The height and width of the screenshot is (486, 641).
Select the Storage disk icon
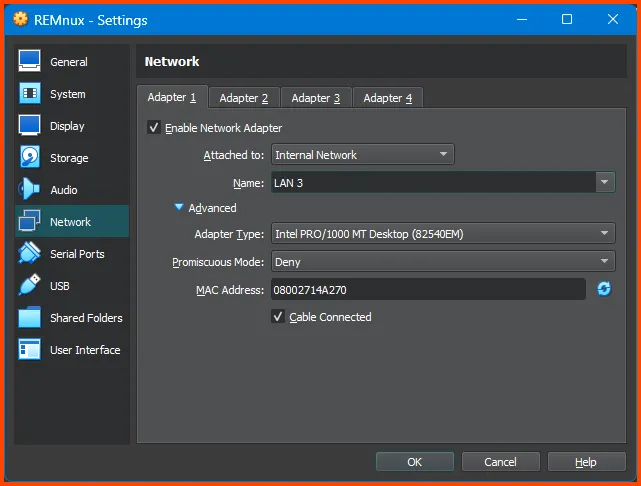pyautogui.click(x=29, y=157)
